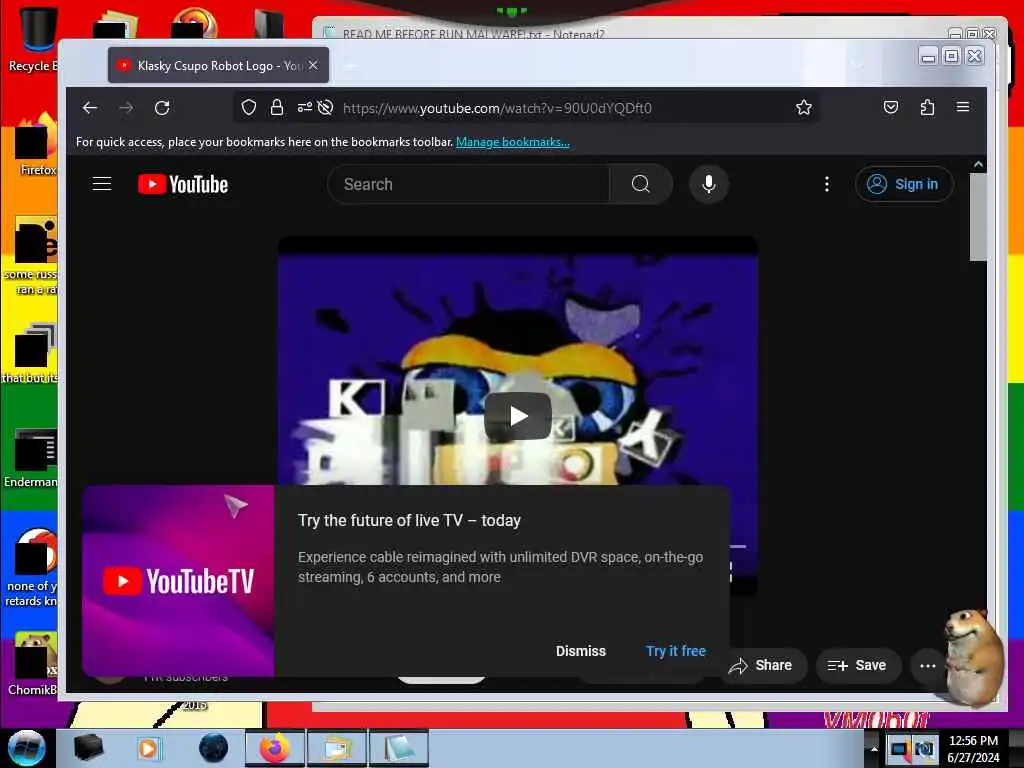Viewport: 1024px width, 768px height.
Task: Open the Firefox extensions puzzle icon
Action: coord(927,107)
